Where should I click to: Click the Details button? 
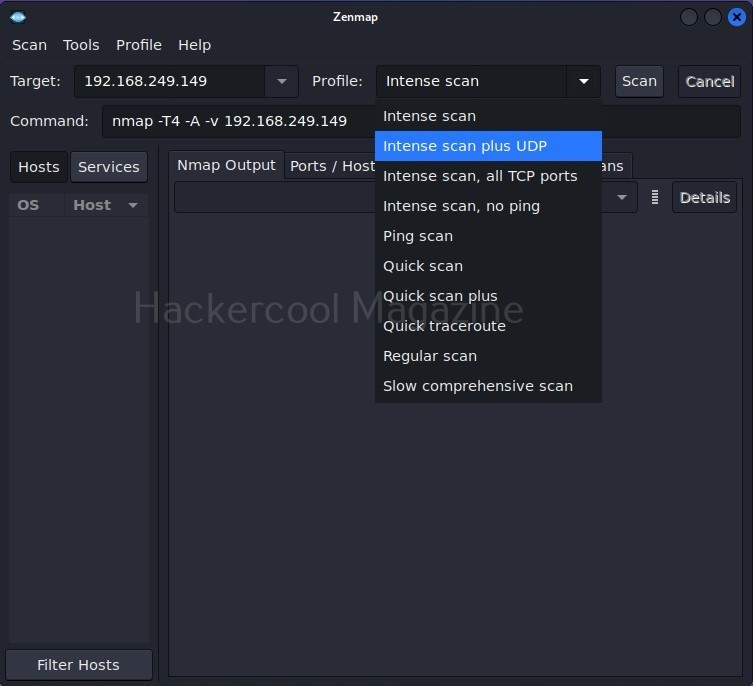click(704, 197)
